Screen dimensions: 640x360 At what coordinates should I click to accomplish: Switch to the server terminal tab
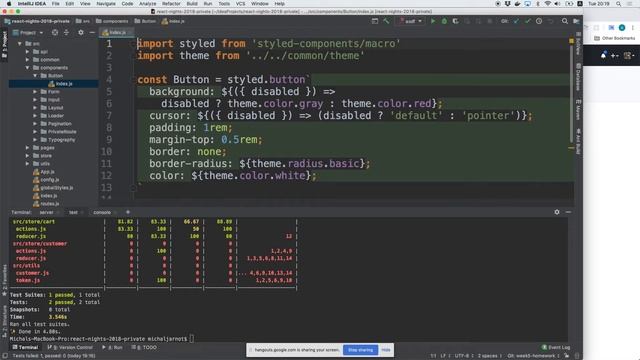46,212
